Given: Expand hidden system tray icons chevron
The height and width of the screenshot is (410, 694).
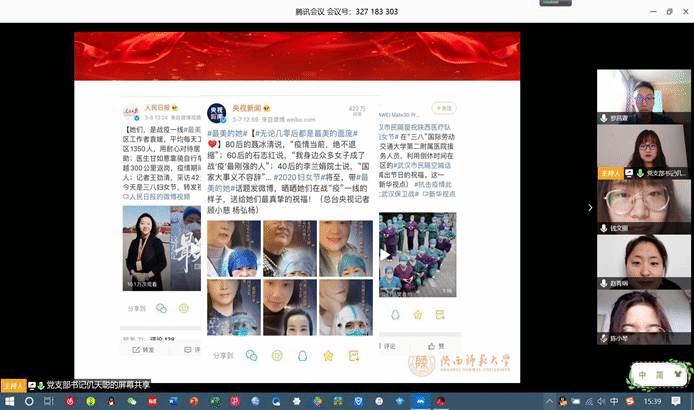Looking at the screenshot, I should click(x=549, y=401).
